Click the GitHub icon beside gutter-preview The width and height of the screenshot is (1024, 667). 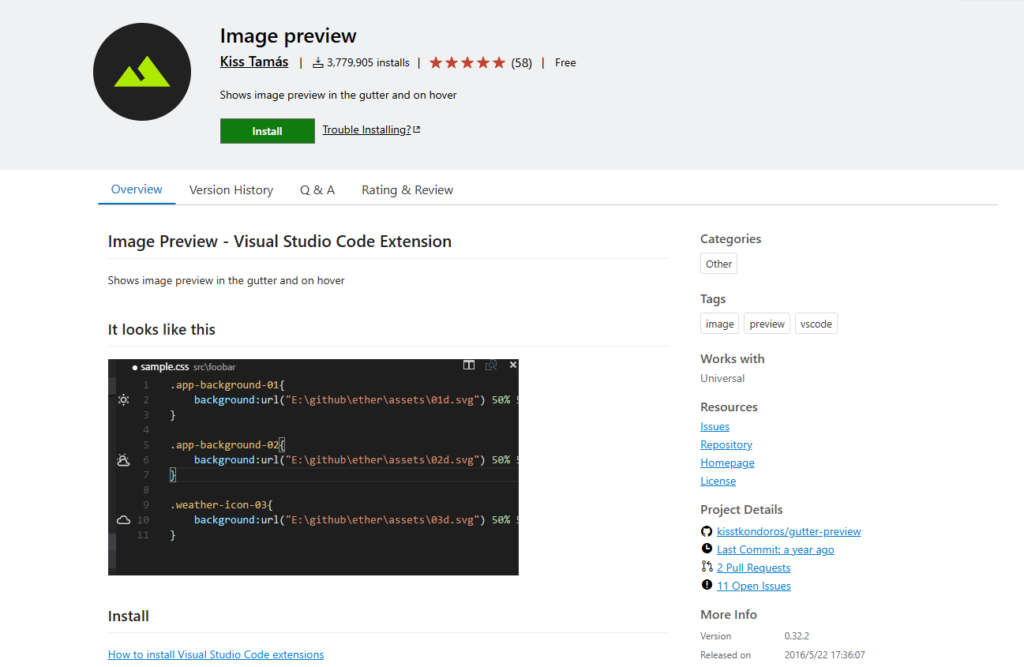pyautogui.click(x=707, y=532)
